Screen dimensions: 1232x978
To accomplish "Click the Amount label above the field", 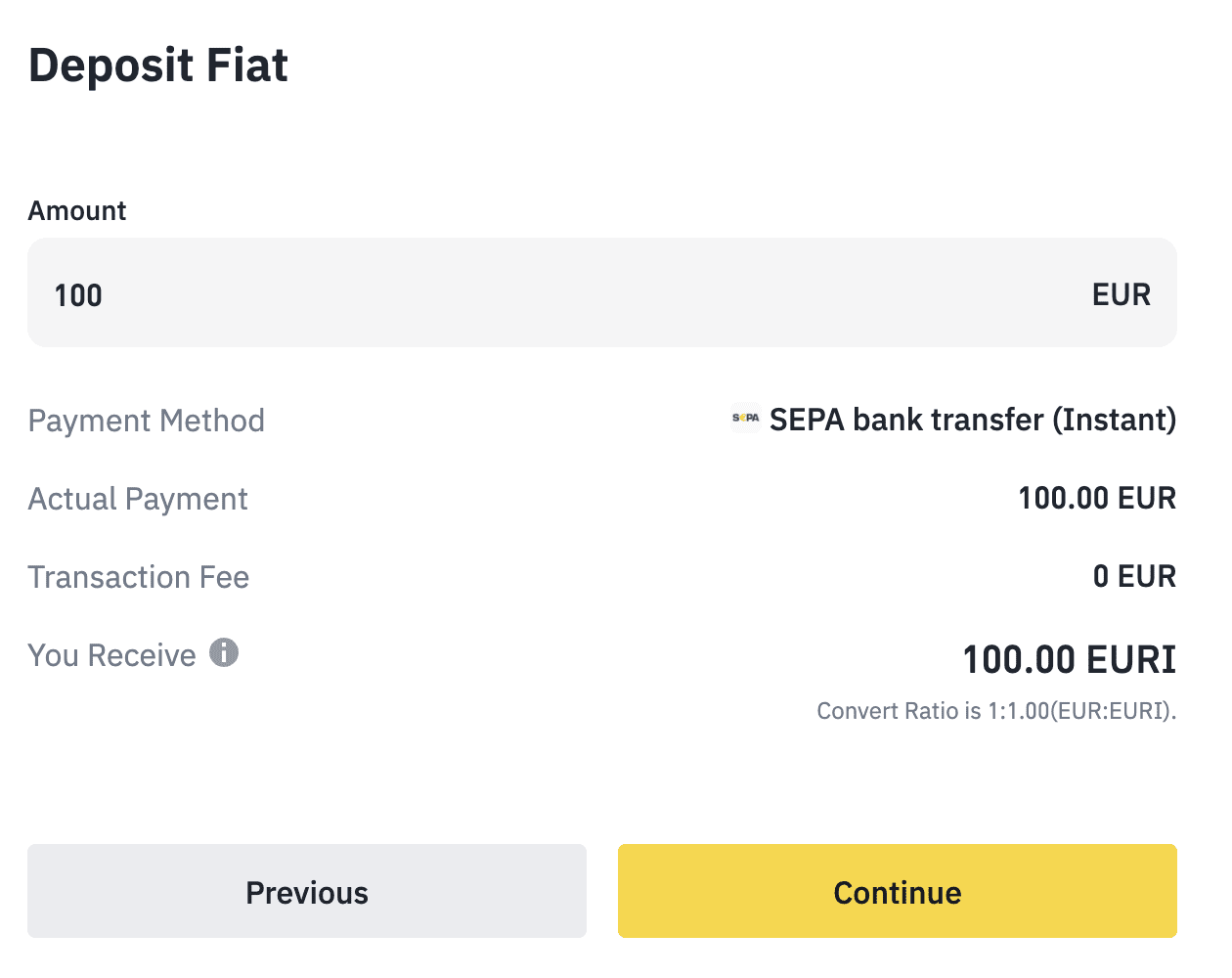I will coord(77,211).
